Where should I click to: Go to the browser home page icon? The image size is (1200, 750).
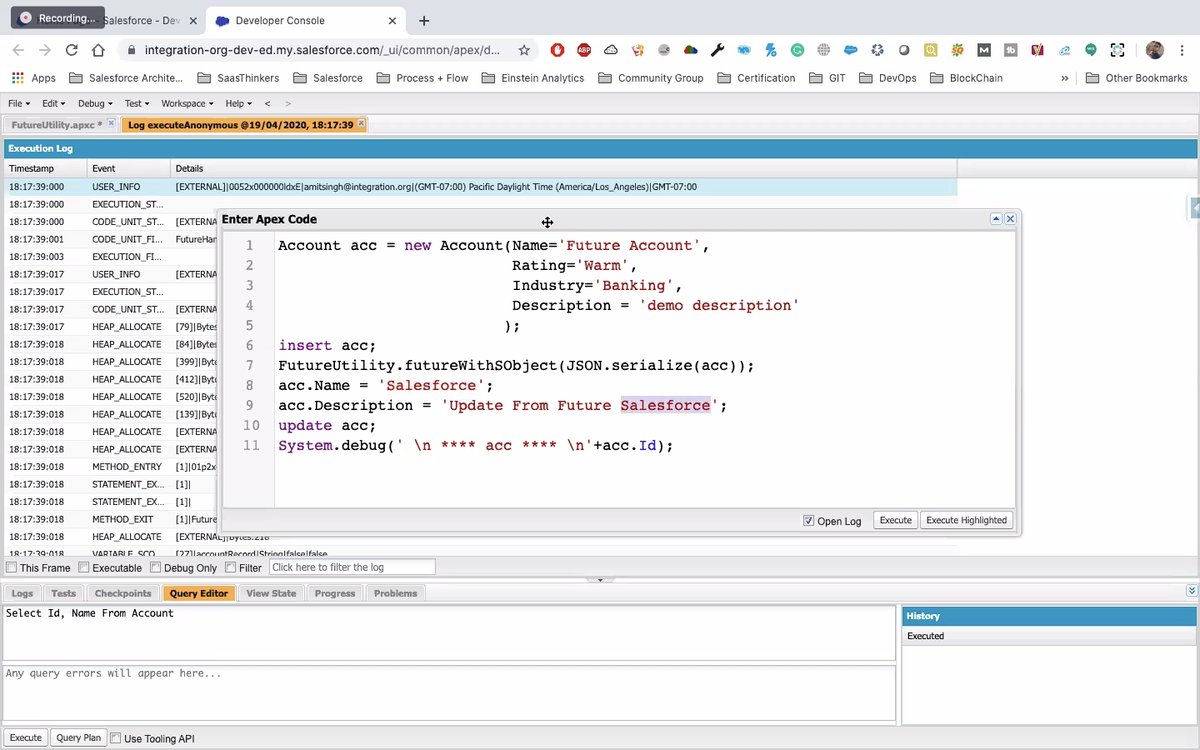(x=98, y=50)
